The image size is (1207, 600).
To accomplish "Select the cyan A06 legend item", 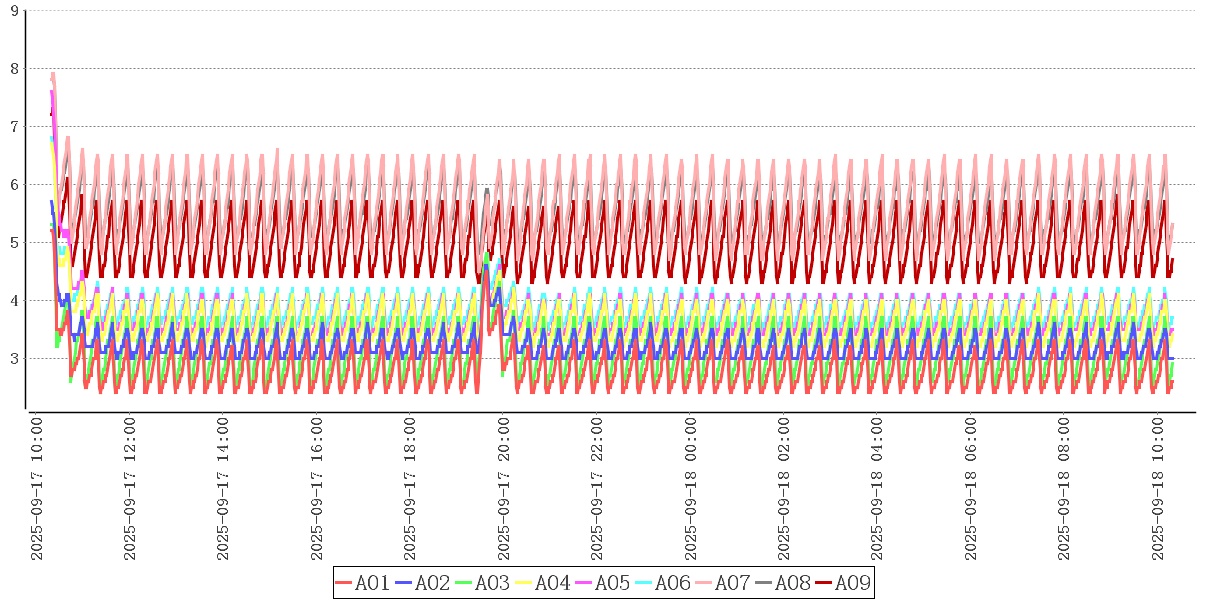I will click(663, 583).
